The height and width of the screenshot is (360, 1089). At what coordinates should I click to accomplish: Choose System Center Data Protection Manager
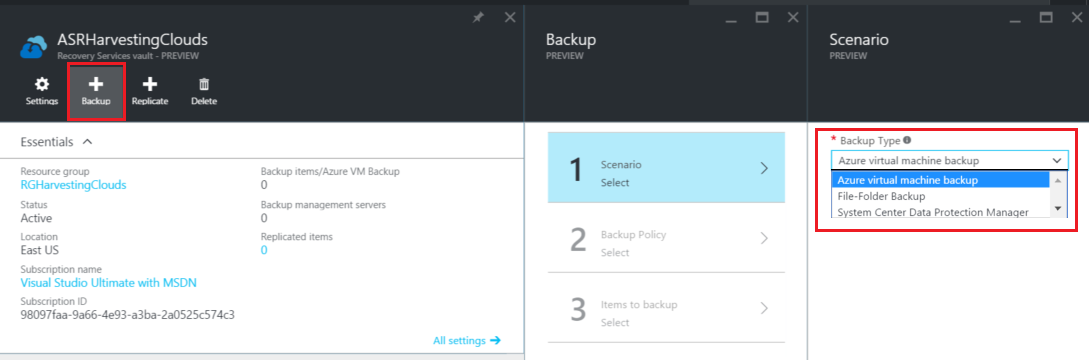coord(940,212)
